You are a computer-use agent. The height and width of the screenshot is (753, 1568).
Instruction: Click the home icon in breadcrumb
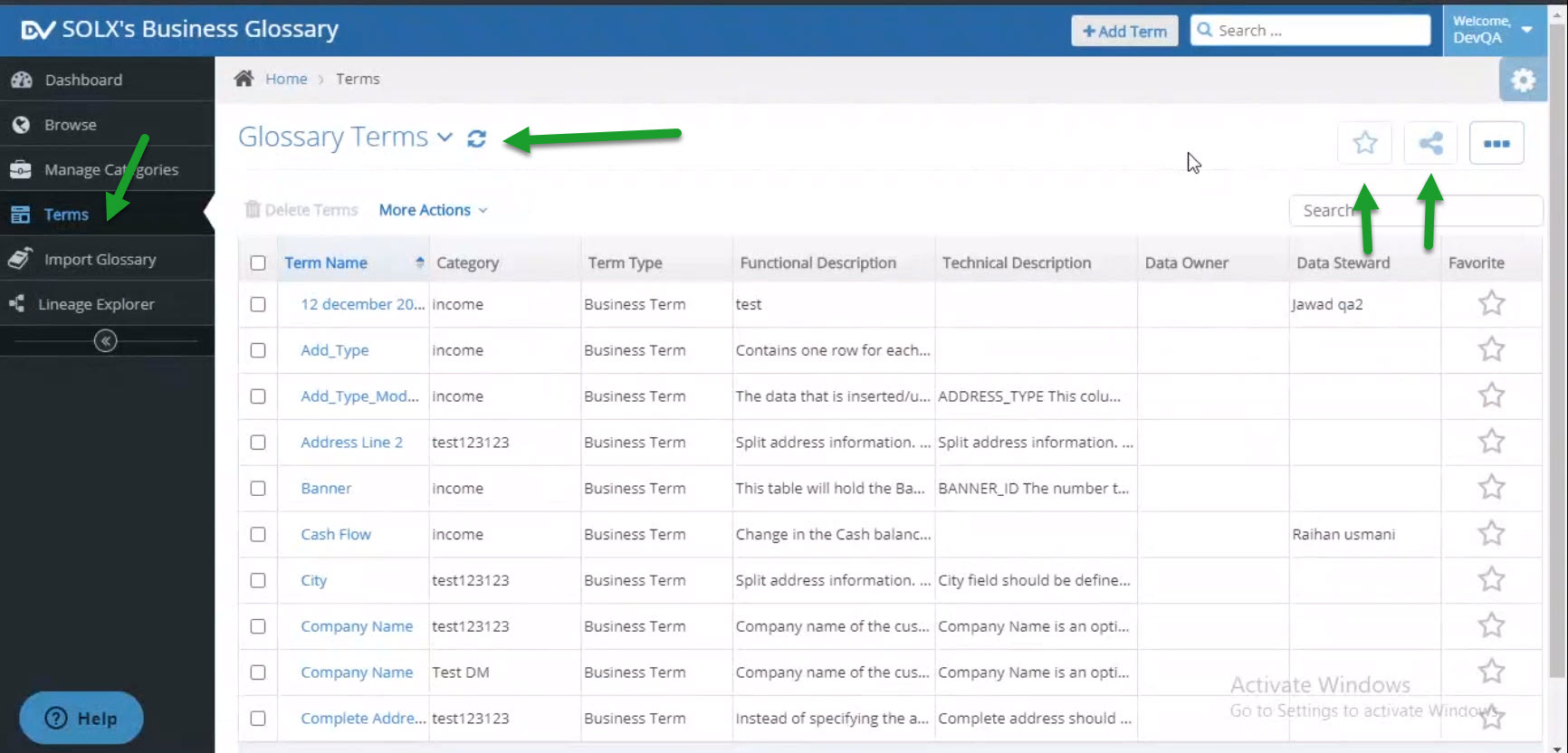[244, 79]
